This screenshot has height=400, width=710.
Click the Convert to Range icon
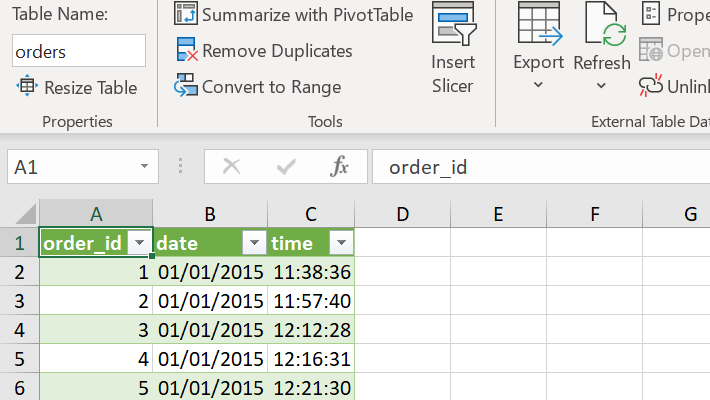[186, 87]
